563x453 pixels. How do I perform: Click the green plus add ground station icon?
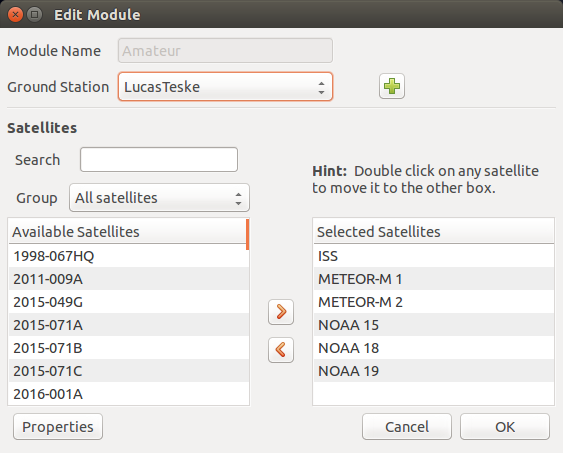pos(392,86)
